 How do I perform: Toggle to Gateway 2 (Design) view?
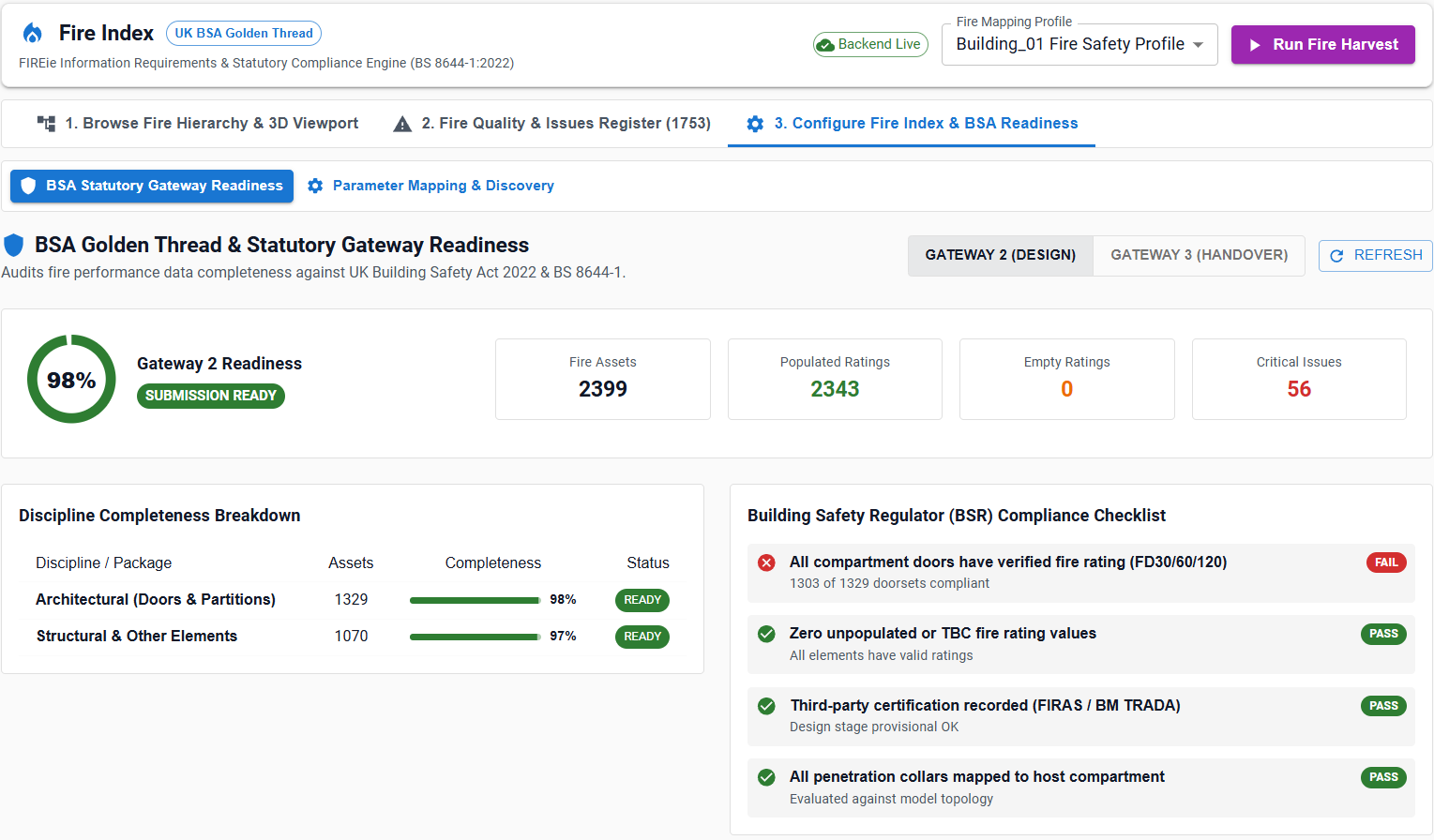(x=1000, y=255)
